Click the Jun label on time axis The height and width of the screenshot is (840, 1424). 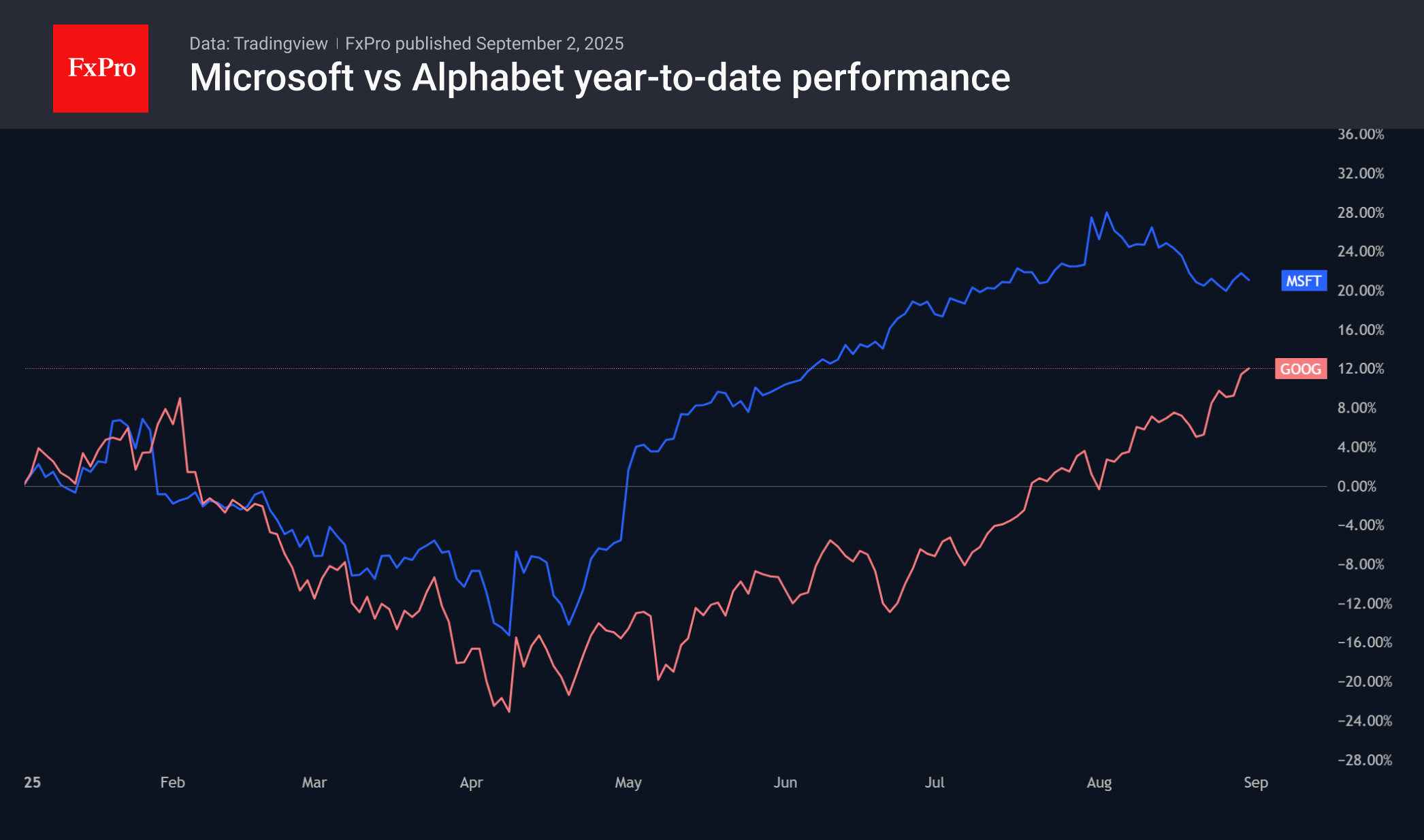coord(785,782)
